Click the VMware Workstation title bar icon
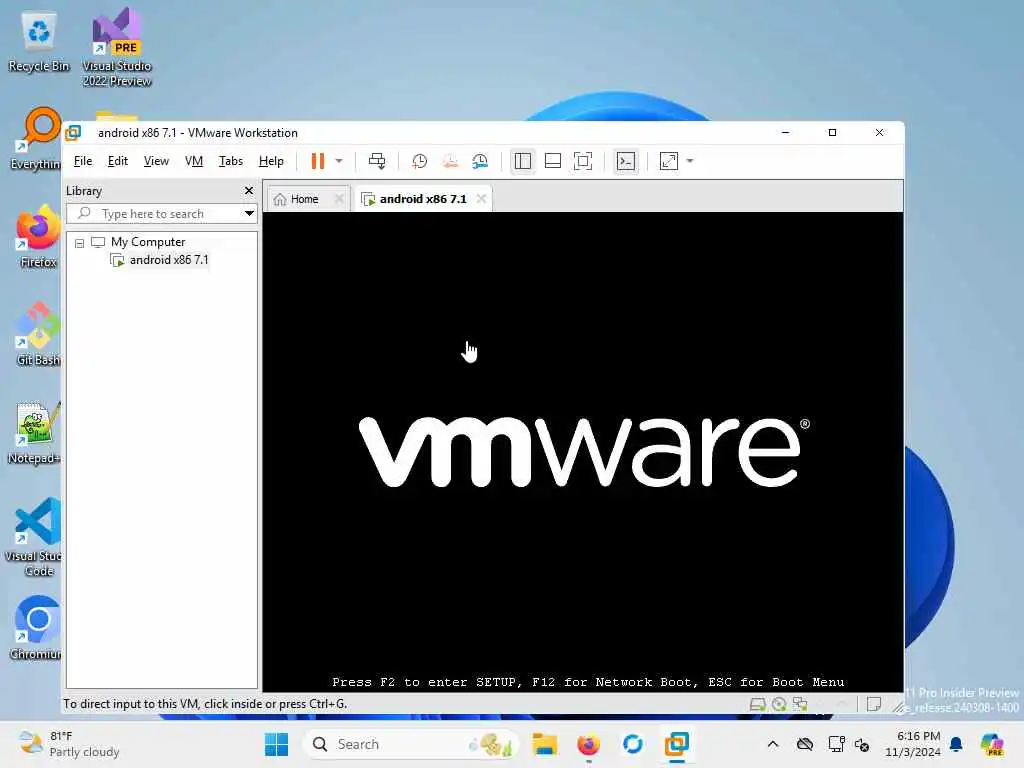1024x768 pixels. [73, 133]
